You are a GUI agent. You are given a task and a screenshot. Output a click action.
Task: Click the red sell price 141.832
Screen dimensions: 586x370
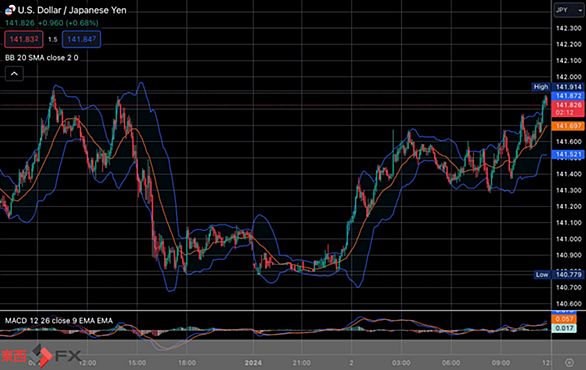(24, 39)
